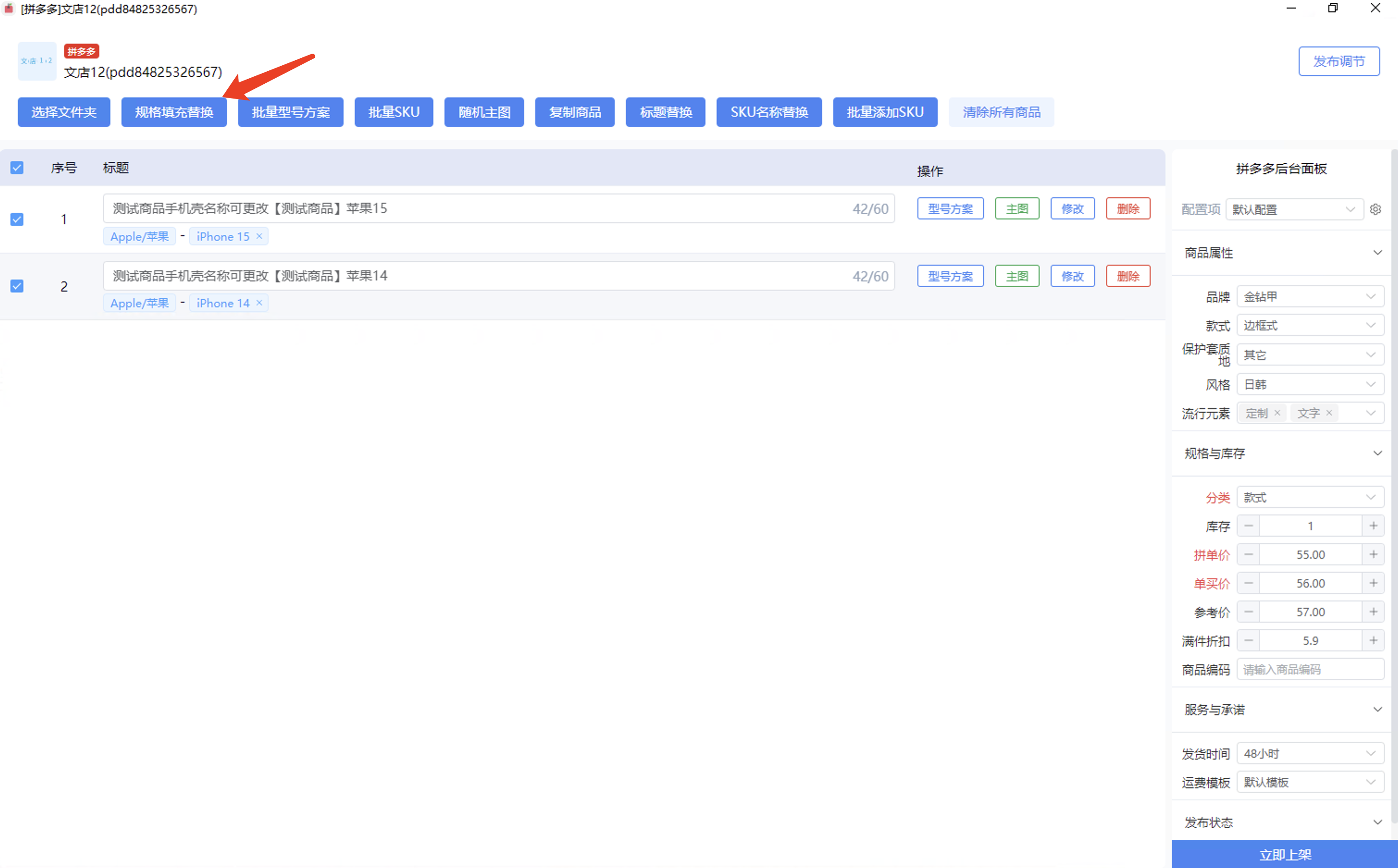Increase 库存 with plus button

(1373, 526)
